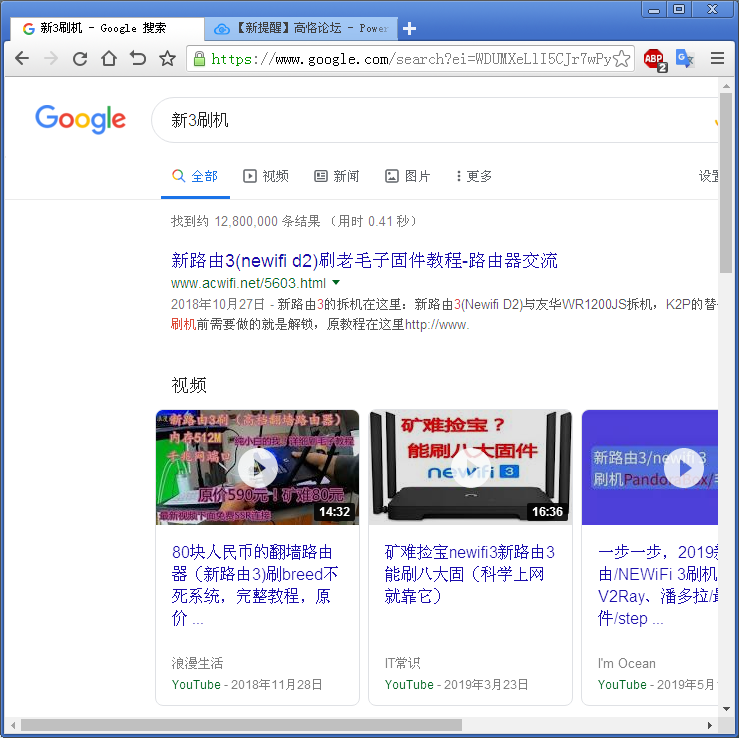Image resolution: width=739 pixels, height=738 pixels.
Task: Click the scroll left arrow
Action: [x=13, y=725]
